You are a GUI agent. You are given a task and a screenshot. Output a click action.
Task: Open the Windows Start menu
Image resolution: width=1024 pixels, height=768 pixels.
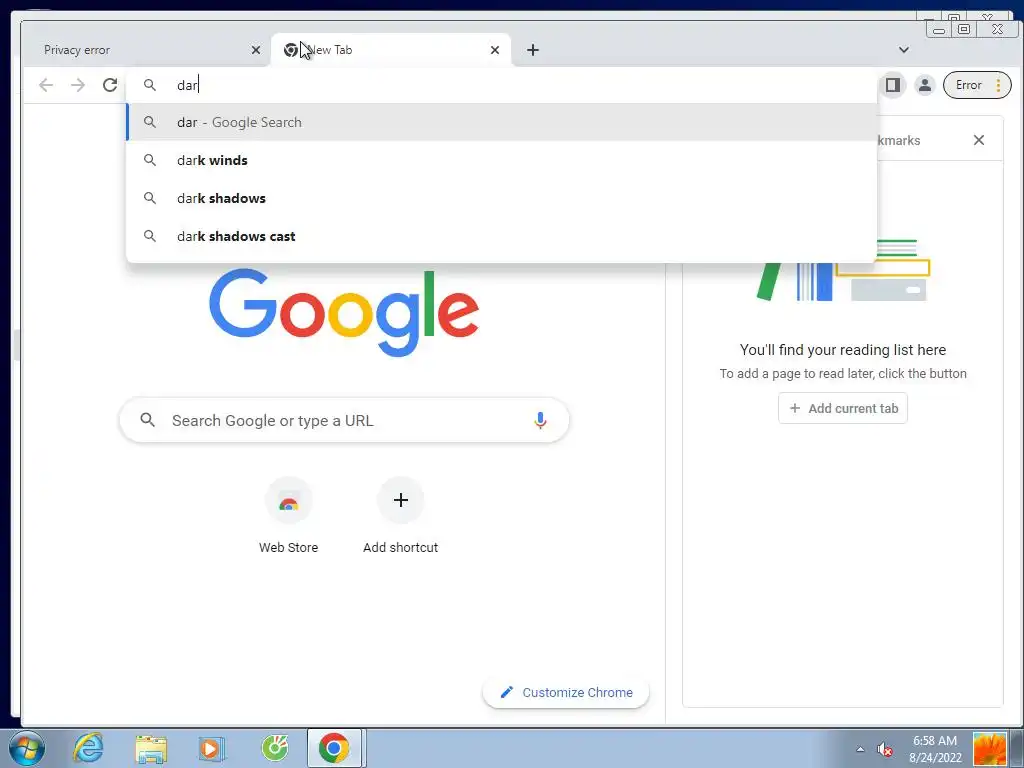(x=27, y=748)
